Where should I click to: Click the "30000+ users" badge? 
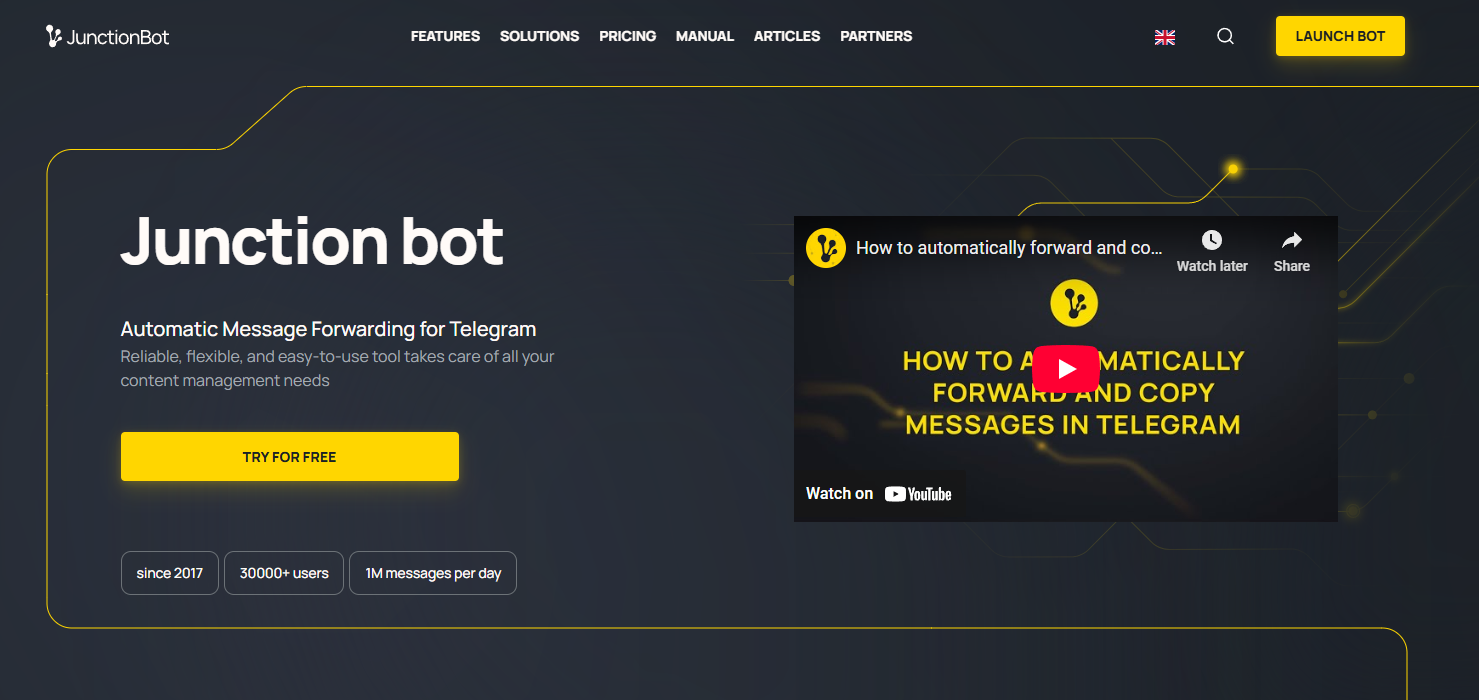pyautogui.click(x=284, y=573)
